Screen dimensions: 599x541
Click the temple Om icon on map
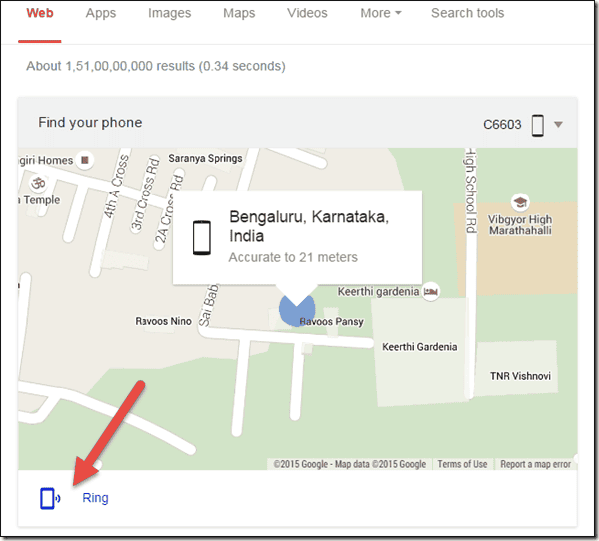[38, 183]
